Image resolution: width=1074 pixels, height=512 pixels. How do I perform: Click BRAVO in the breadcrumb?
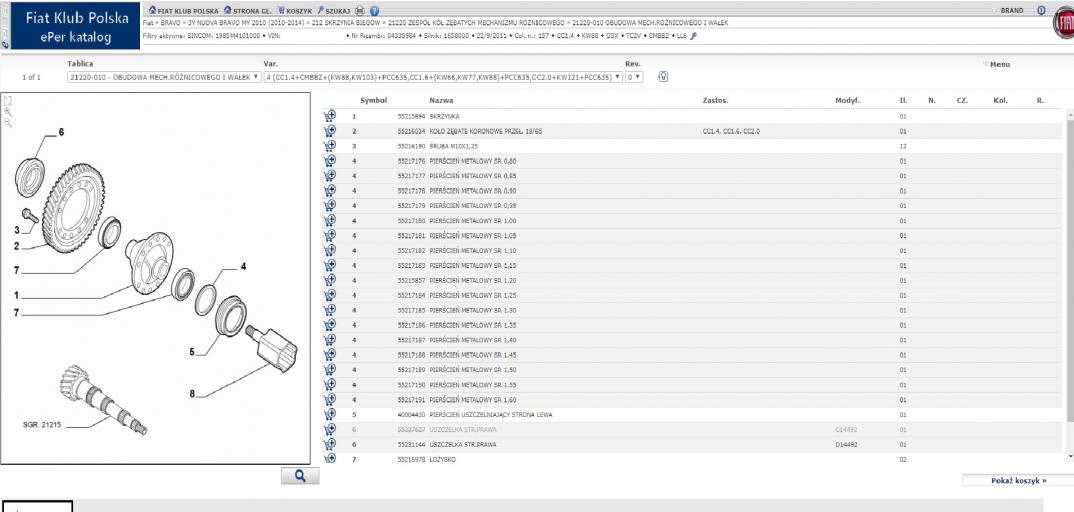170,23
